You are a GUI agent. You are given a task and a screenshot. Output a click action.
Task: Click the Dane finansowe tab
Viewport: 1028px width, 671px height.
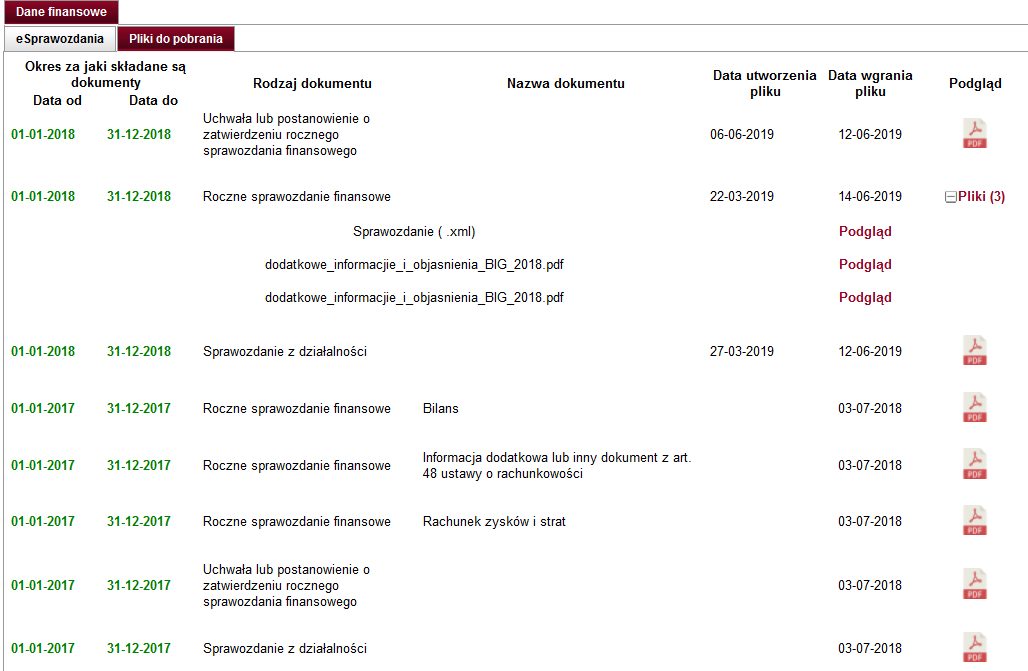(62, 12)
